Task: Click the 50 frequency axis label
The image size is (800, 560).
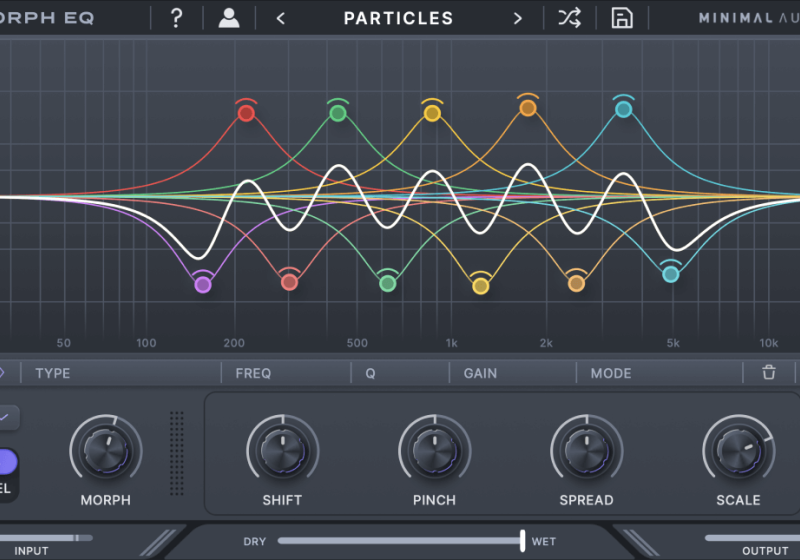Action: (64, 343)
